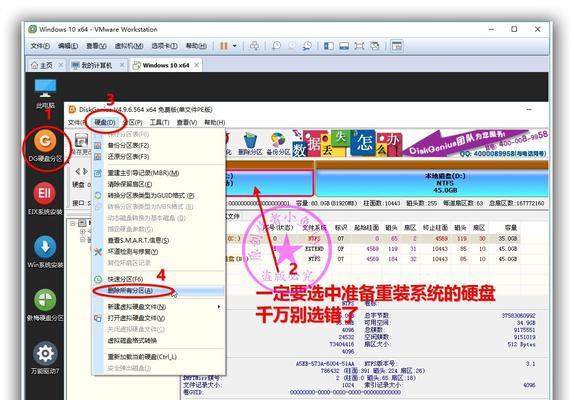Screen dimensions: 574x400
Task: Click VMware pause virtual machine icon
Action: click(x=224, y=46)
